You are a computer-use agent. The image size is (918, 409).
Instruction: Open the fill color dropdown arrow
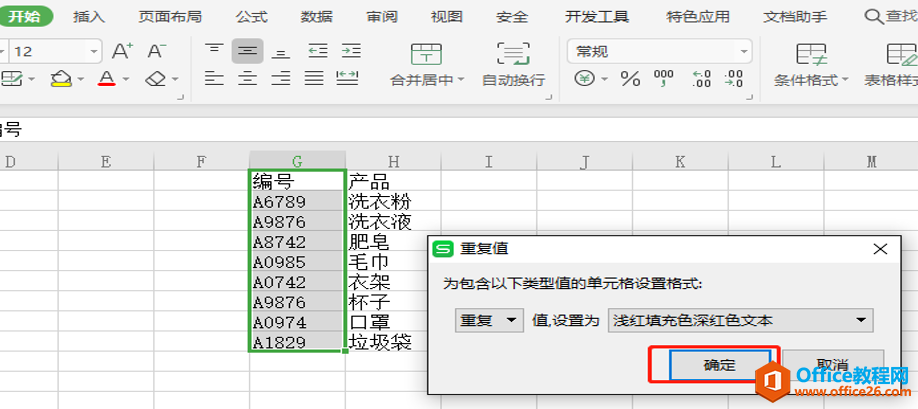click(81, 78)
